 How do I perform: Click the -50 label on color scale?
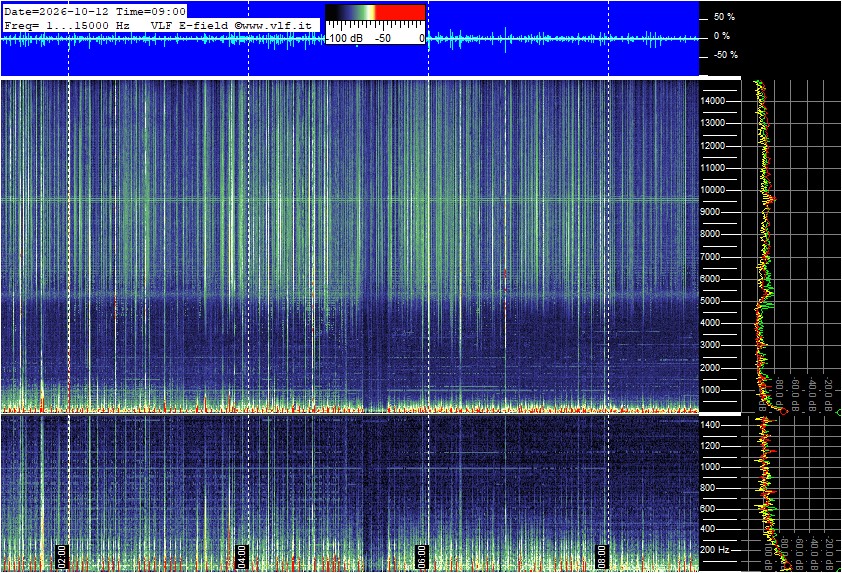383,38
